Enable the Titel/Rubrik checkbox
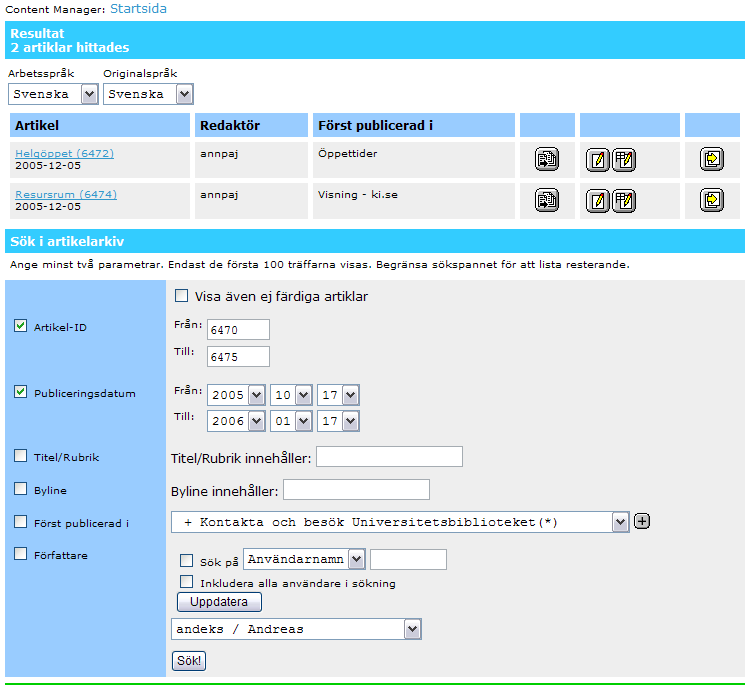The height and width of the screenshot is (687, 748). click(21, 456)
